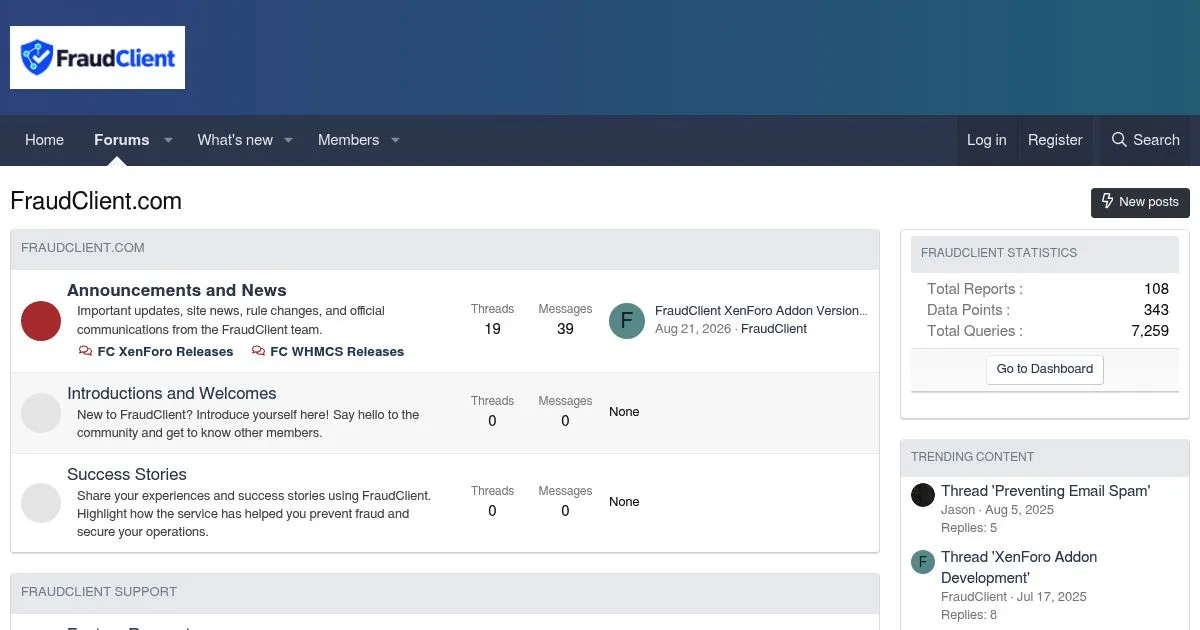1200x630 pixels.
Task: Click Jason's dark avatar in Trending Content
Action: (x=923, y=494)
